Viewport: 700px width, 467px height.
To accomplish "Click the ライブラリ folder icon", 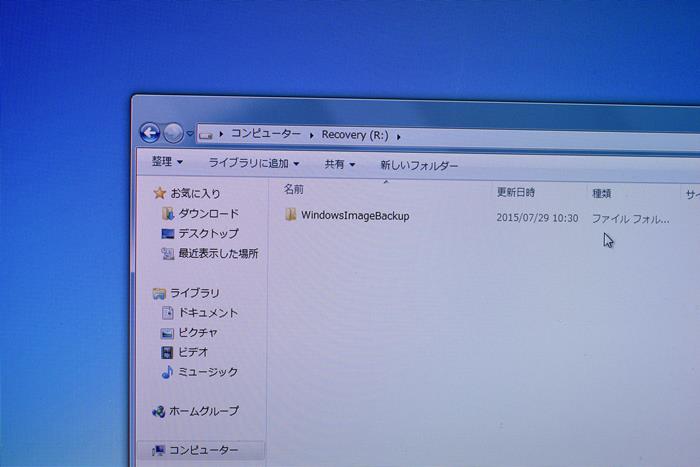I will 159,294.
